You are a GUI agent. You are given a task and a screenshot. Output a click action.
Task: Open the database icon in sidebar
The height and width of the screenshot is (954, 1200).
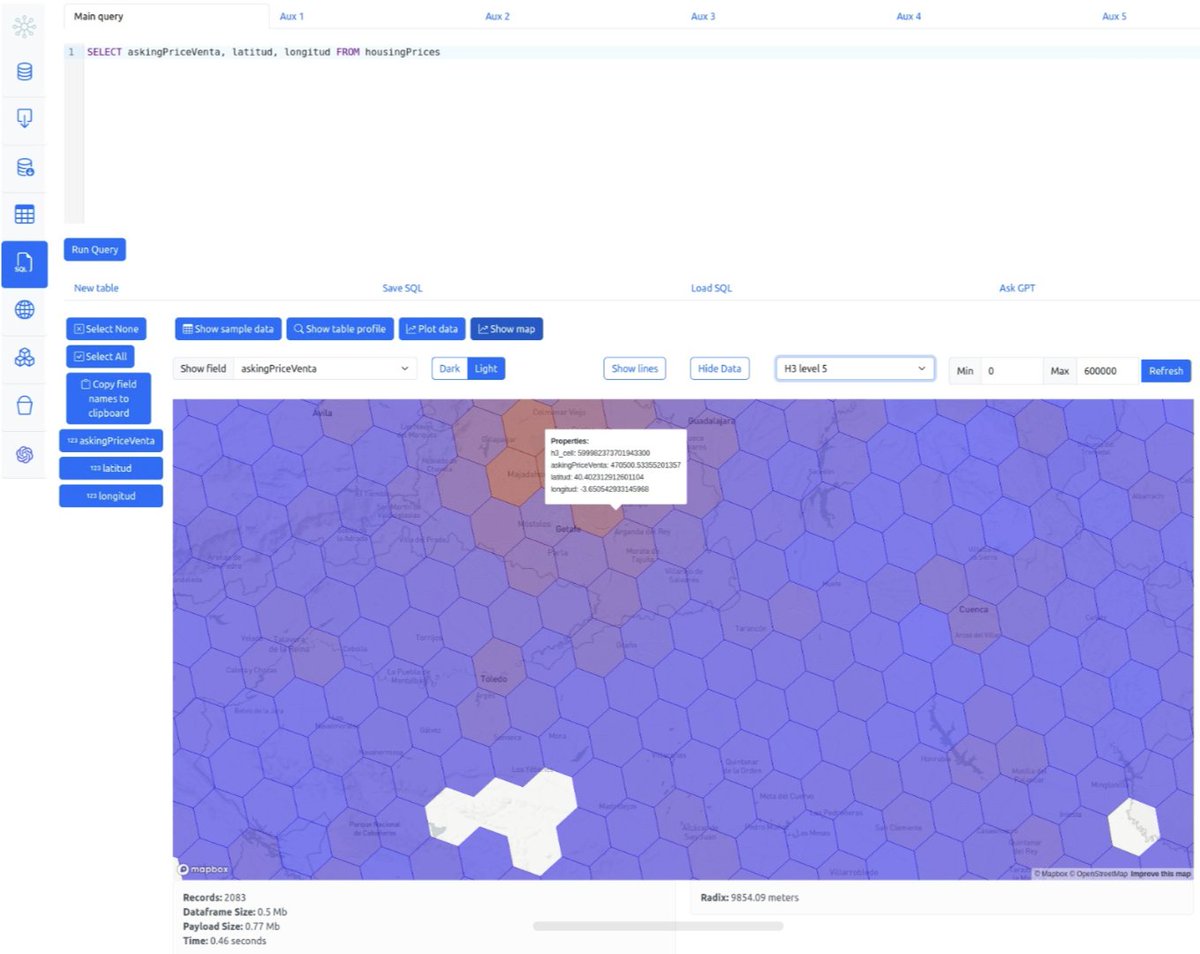pyautogui.click(x=24, y=72)
